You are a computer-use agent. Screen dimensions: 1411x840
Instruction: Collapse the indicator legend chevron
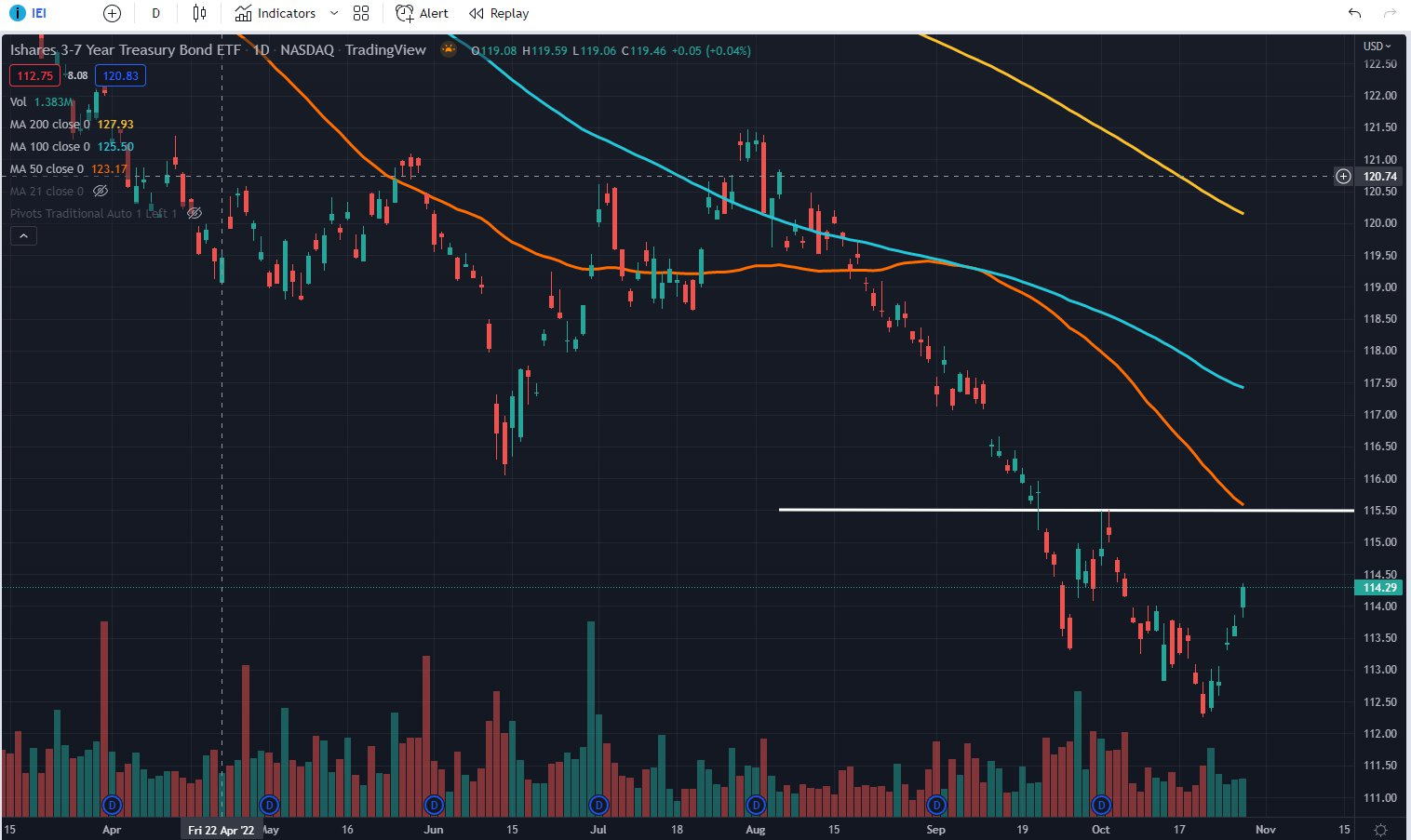(x=23, y=236)
